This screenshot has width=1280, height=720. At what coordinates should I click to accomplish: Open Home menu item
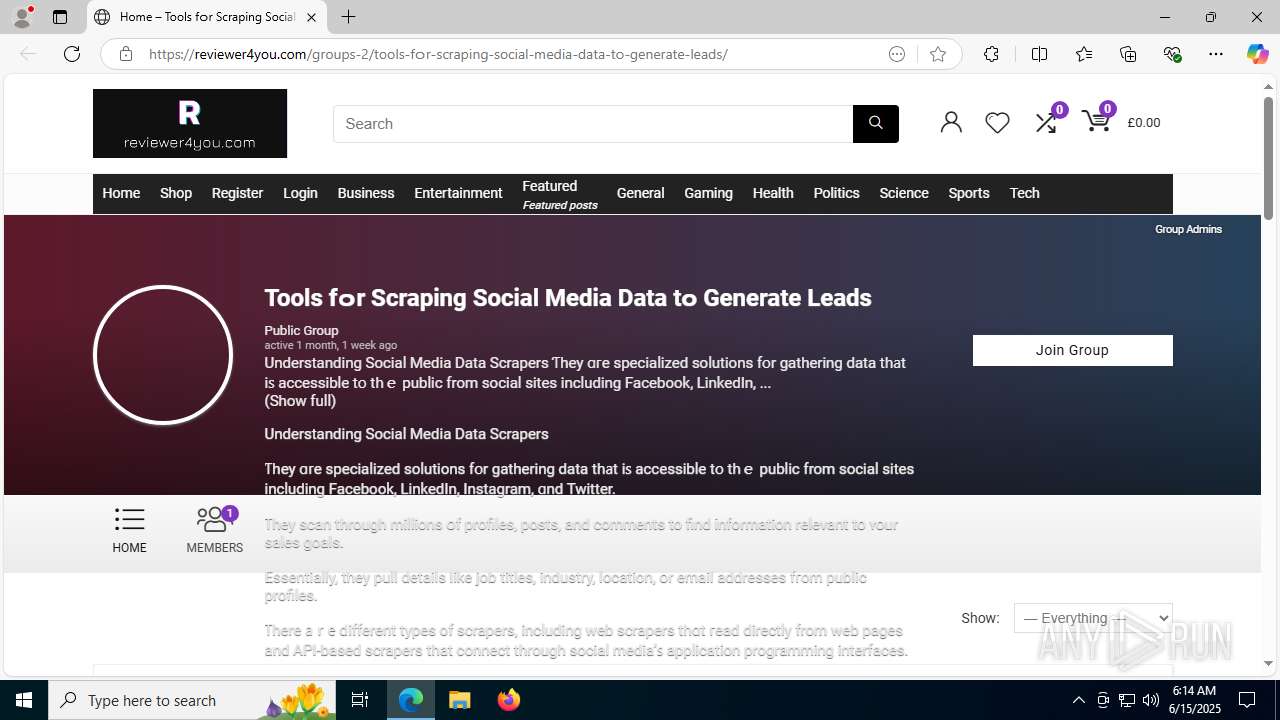coord(121,193)
